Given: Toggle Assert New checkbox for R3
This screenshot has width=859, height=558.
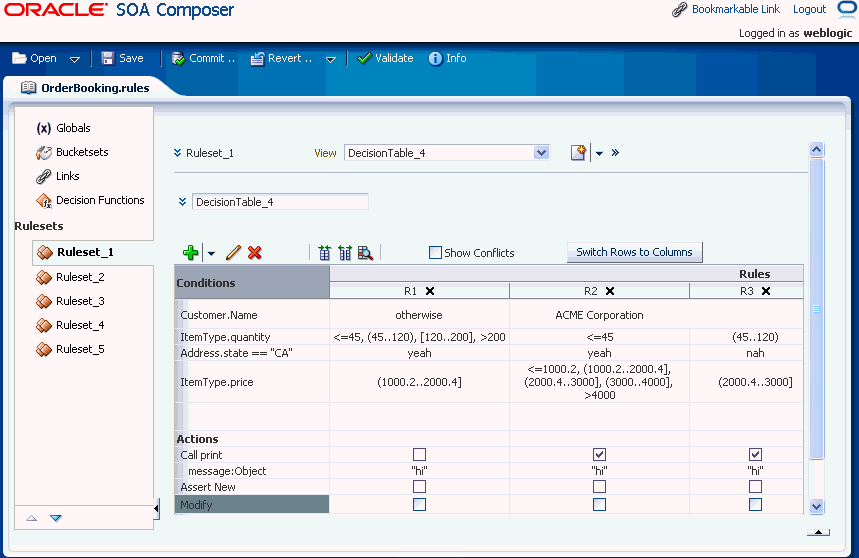Looking at the screenshot, I should [x=755, y=487].
